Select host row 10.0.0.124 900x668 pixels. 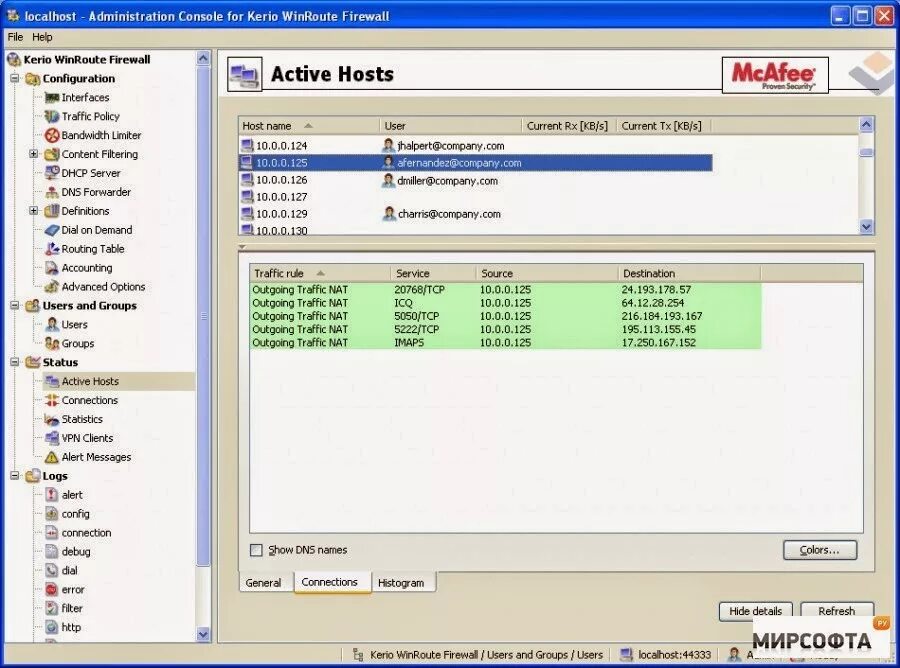475,146
